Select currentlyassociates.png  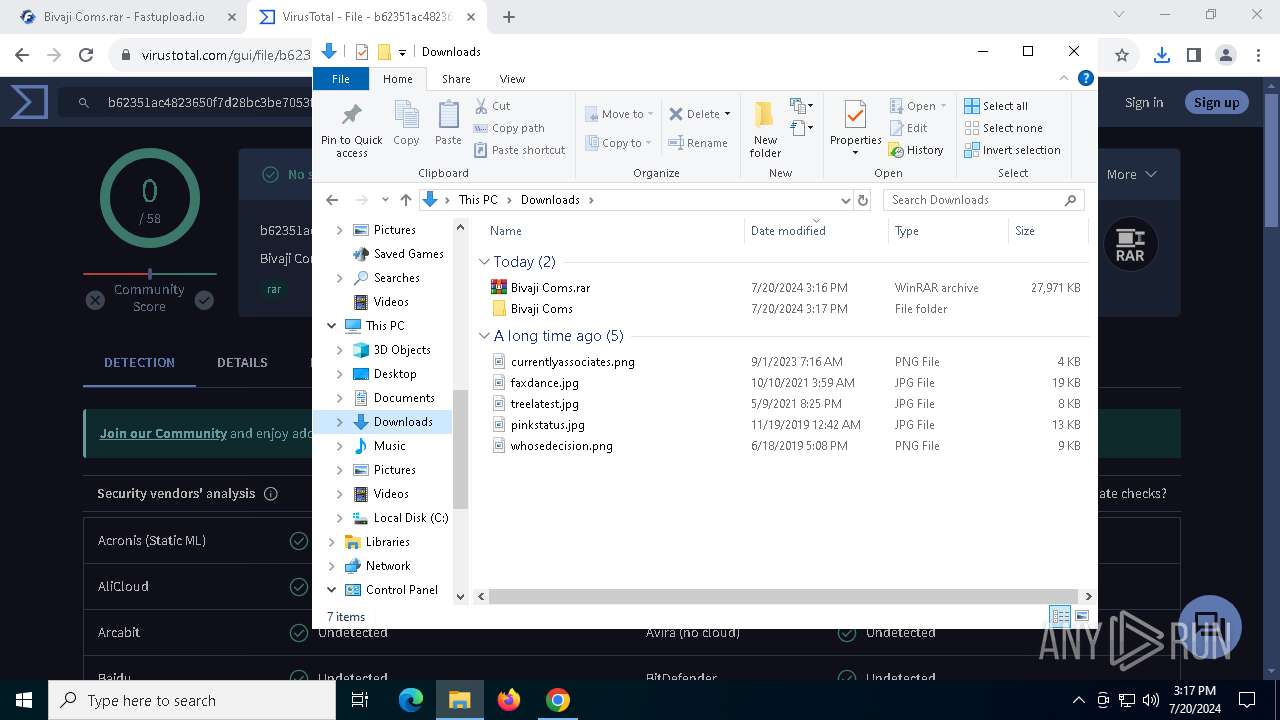pyautogui.click(x=572, y=362)
